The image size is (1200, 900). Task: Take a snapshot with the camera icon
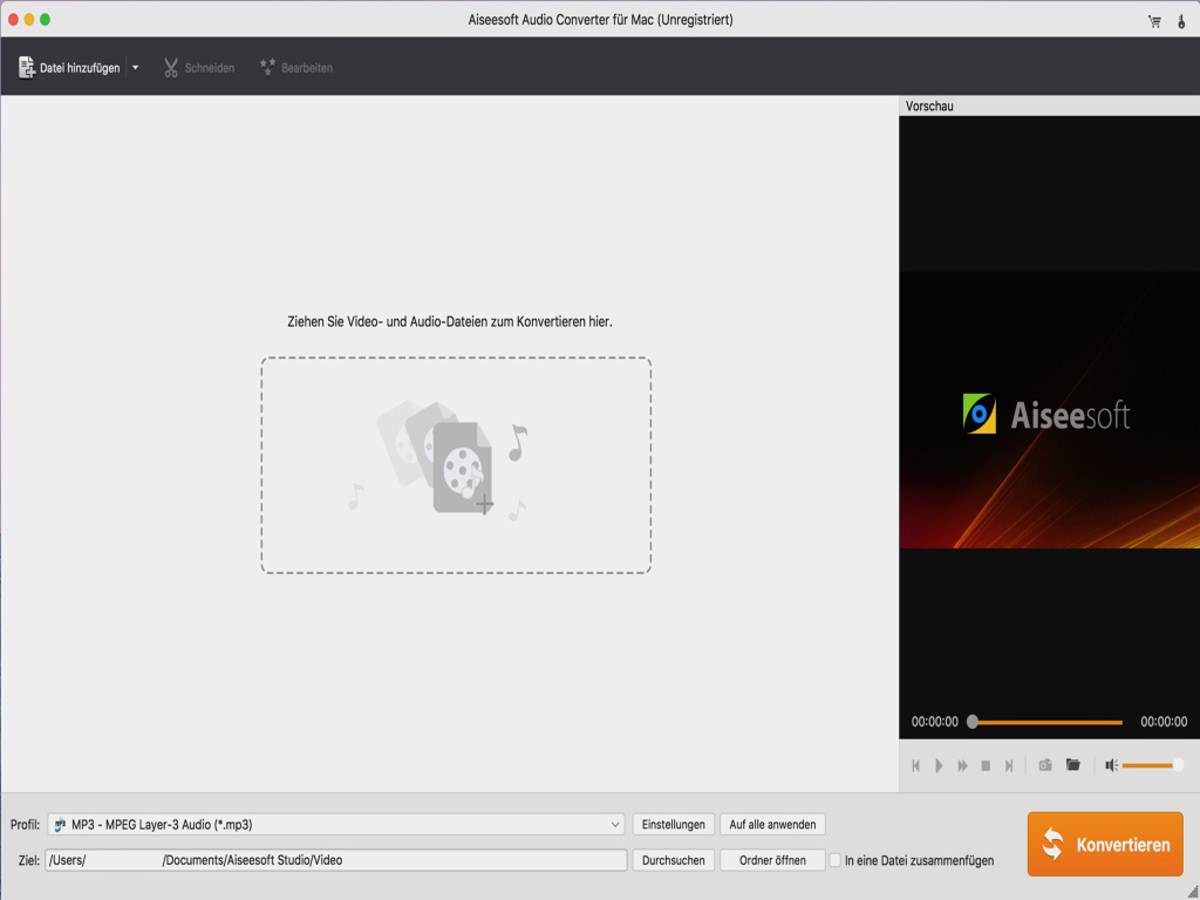[1045, 765]
